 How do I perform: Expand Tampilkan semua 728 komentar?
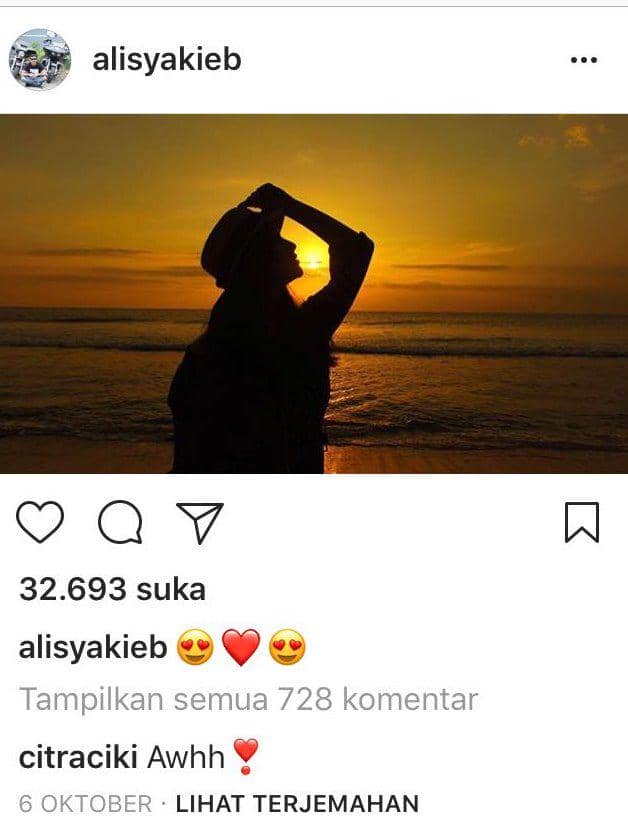pos(248,699)
